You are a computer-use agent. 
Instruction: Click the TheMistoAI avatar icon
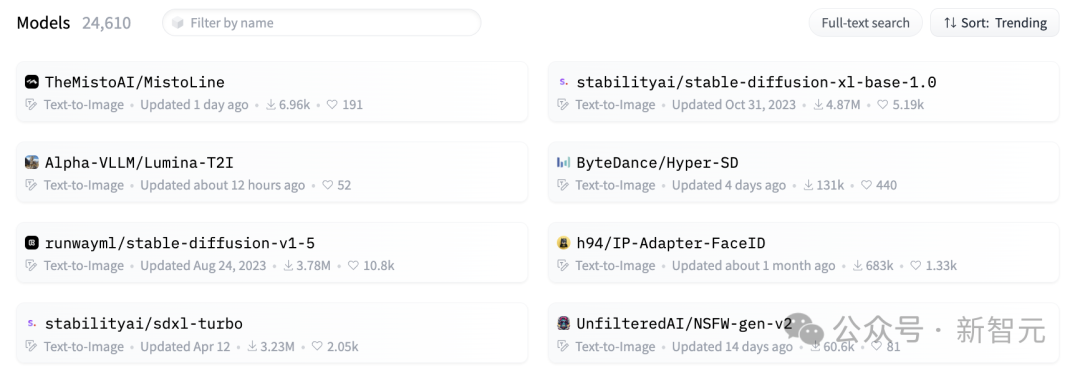pyautogui.click(x=32, y=82)
